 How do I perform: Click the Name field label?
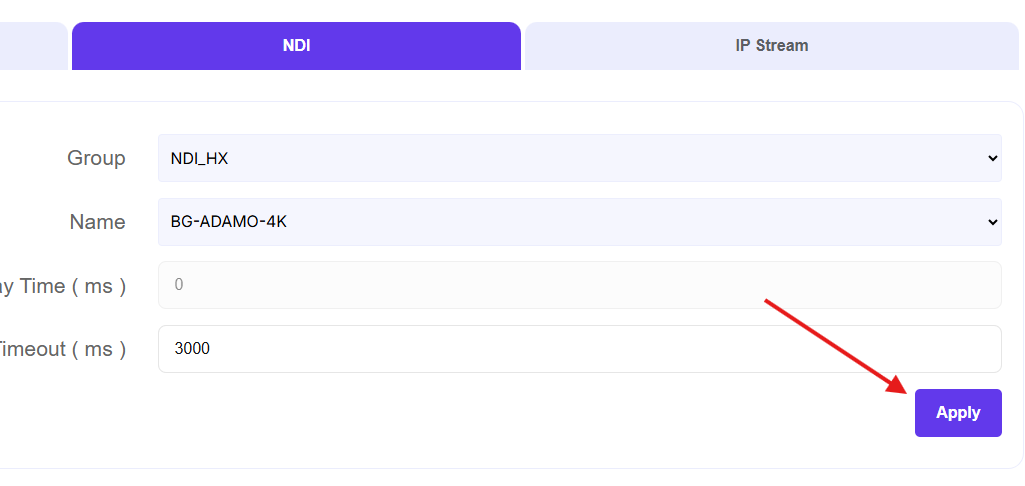(97, 222)
